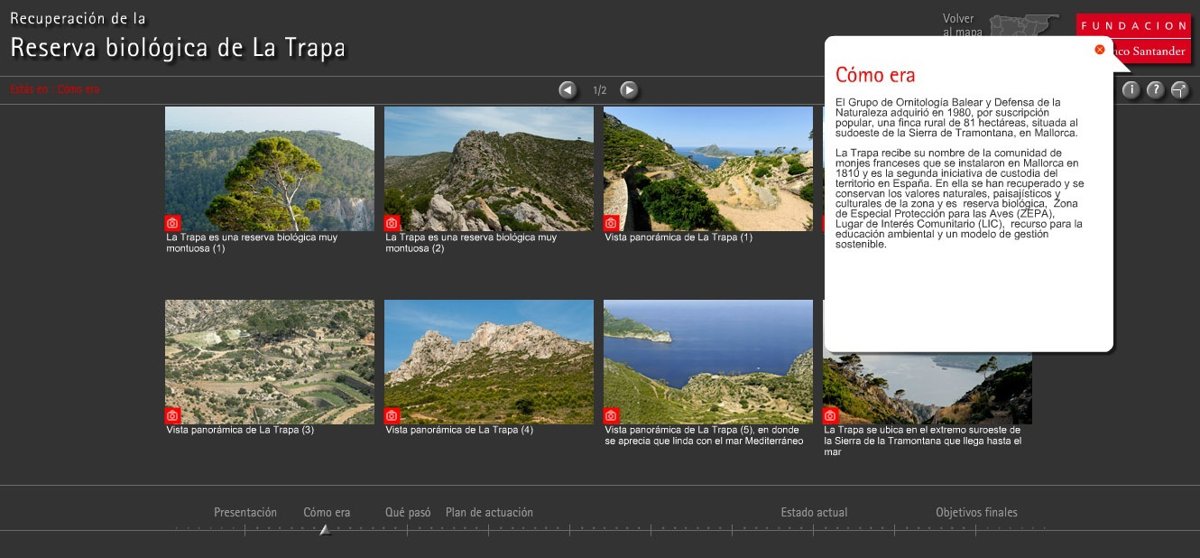1200x558 pixels.
Task: Open the help question mark icon
Action: click(1155, 90)
